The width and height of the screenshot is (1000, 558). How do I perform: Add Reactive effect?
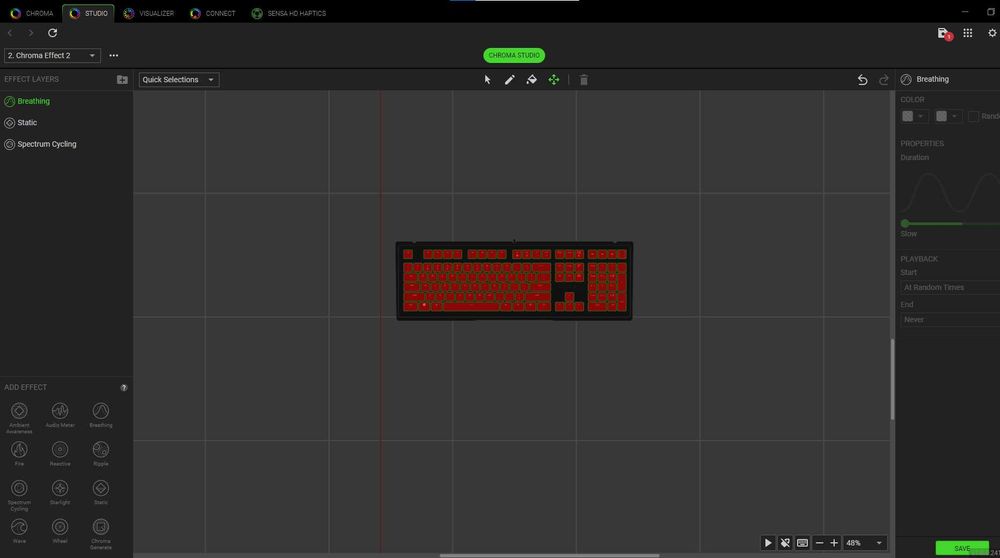60,453
